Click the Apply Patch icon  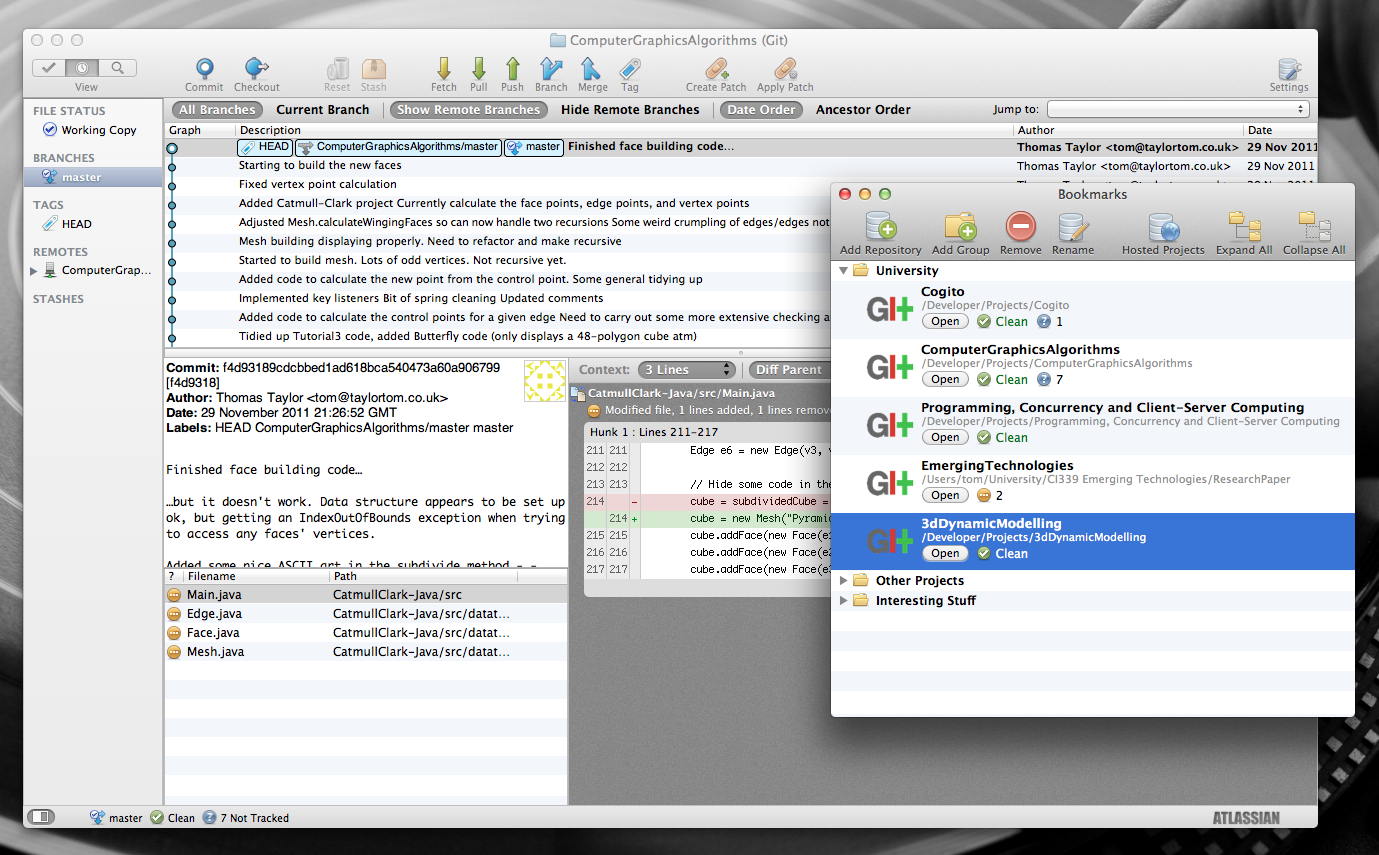point(785,68)
